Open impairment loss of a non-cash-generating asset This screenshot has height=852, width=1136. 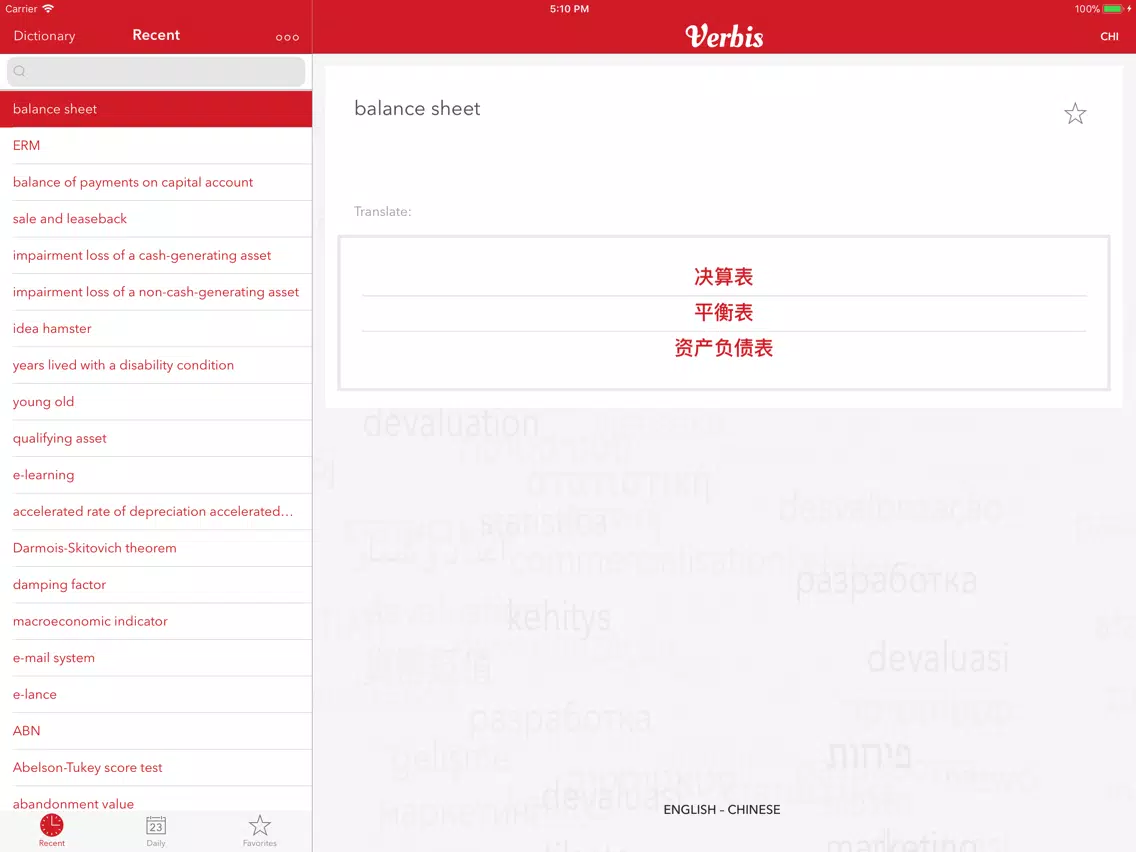point(156,292)
